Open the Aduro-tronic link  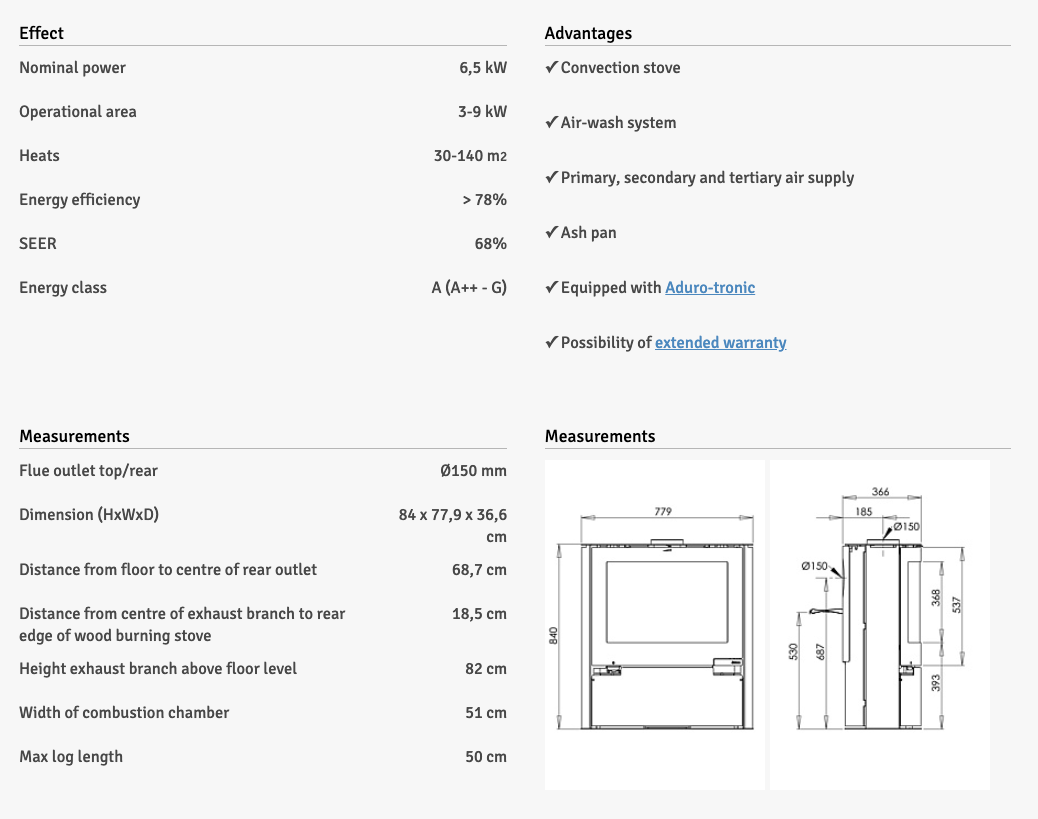click(710, 288)
